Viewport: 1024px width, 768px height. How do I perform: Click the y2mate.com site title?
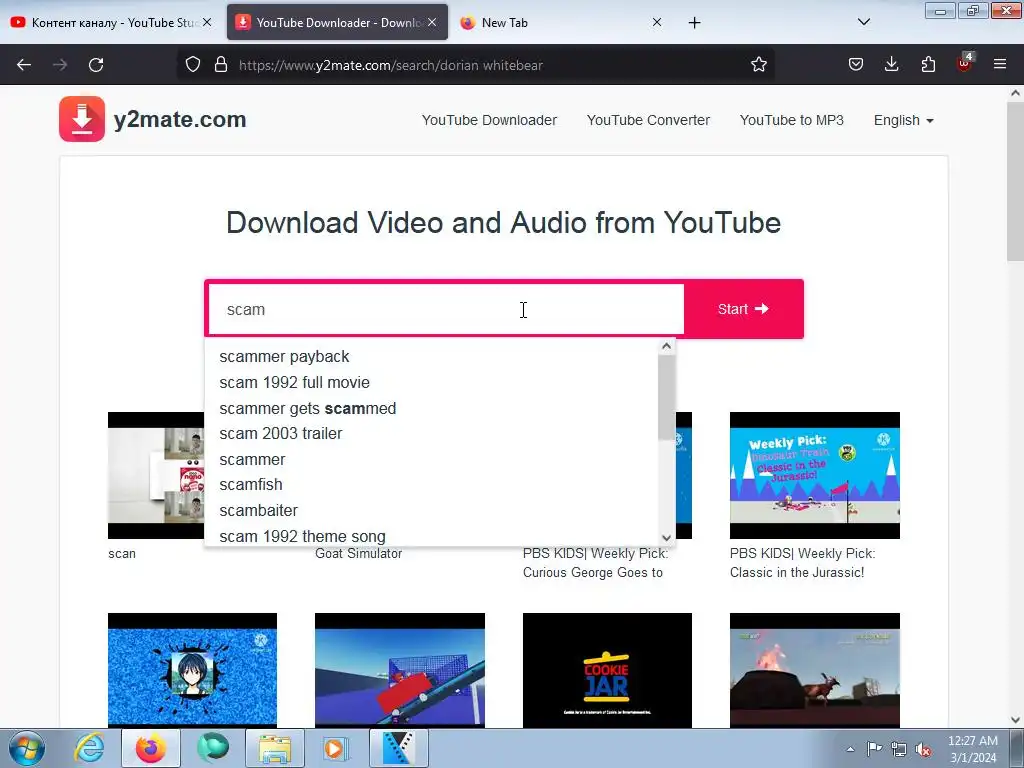click(180, 120)
